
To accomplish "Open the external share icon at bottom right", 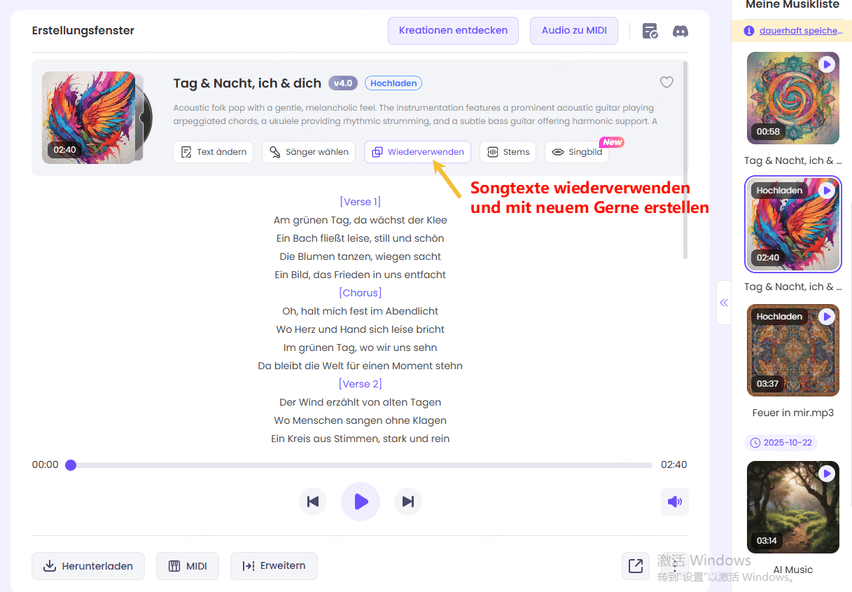I will [x=636, y=566].
